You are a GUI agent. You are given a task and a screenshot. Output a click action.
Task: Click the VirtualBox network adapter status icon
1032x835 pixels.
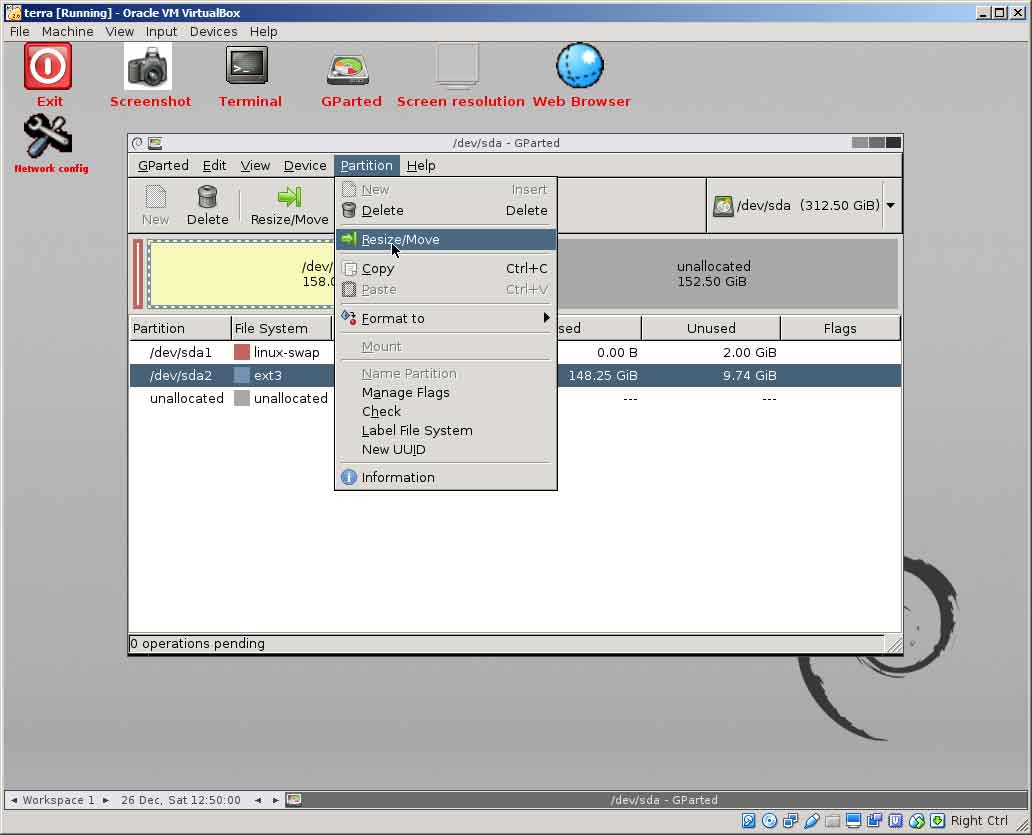click(790, 821)
